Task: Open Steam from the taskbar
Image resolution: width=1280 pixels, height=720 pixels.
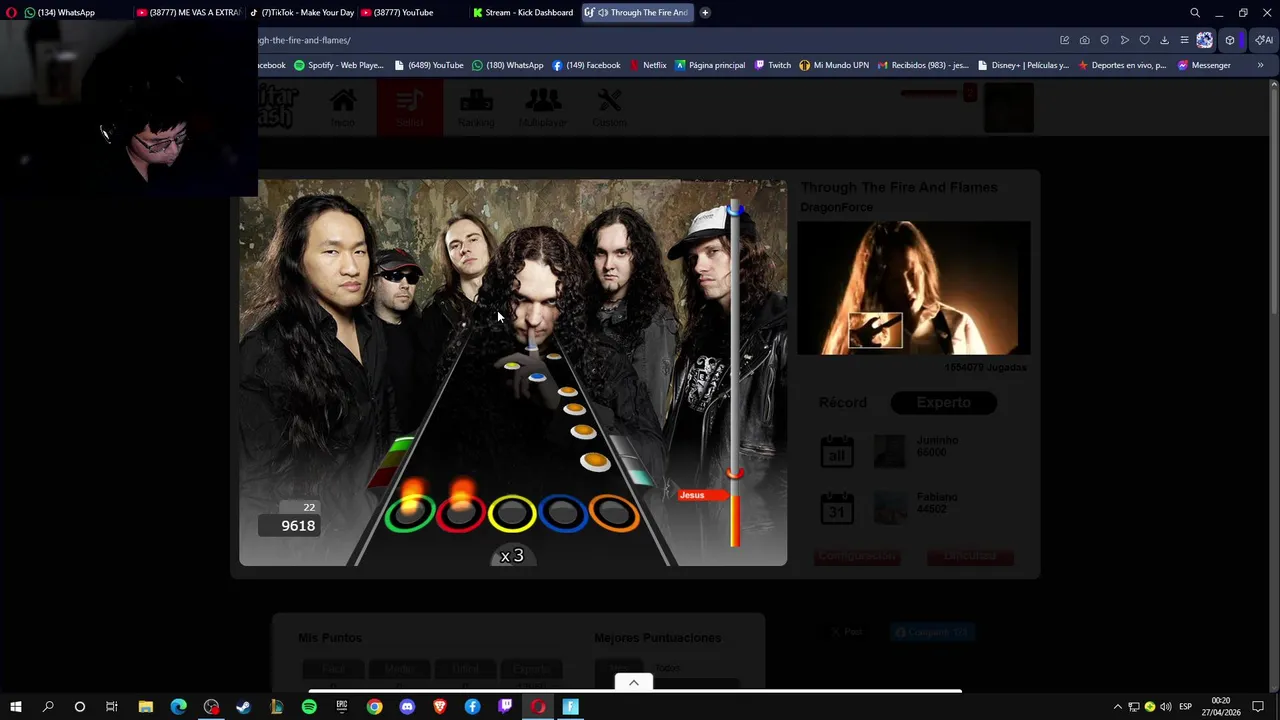Action: click(x=243, y=707)
